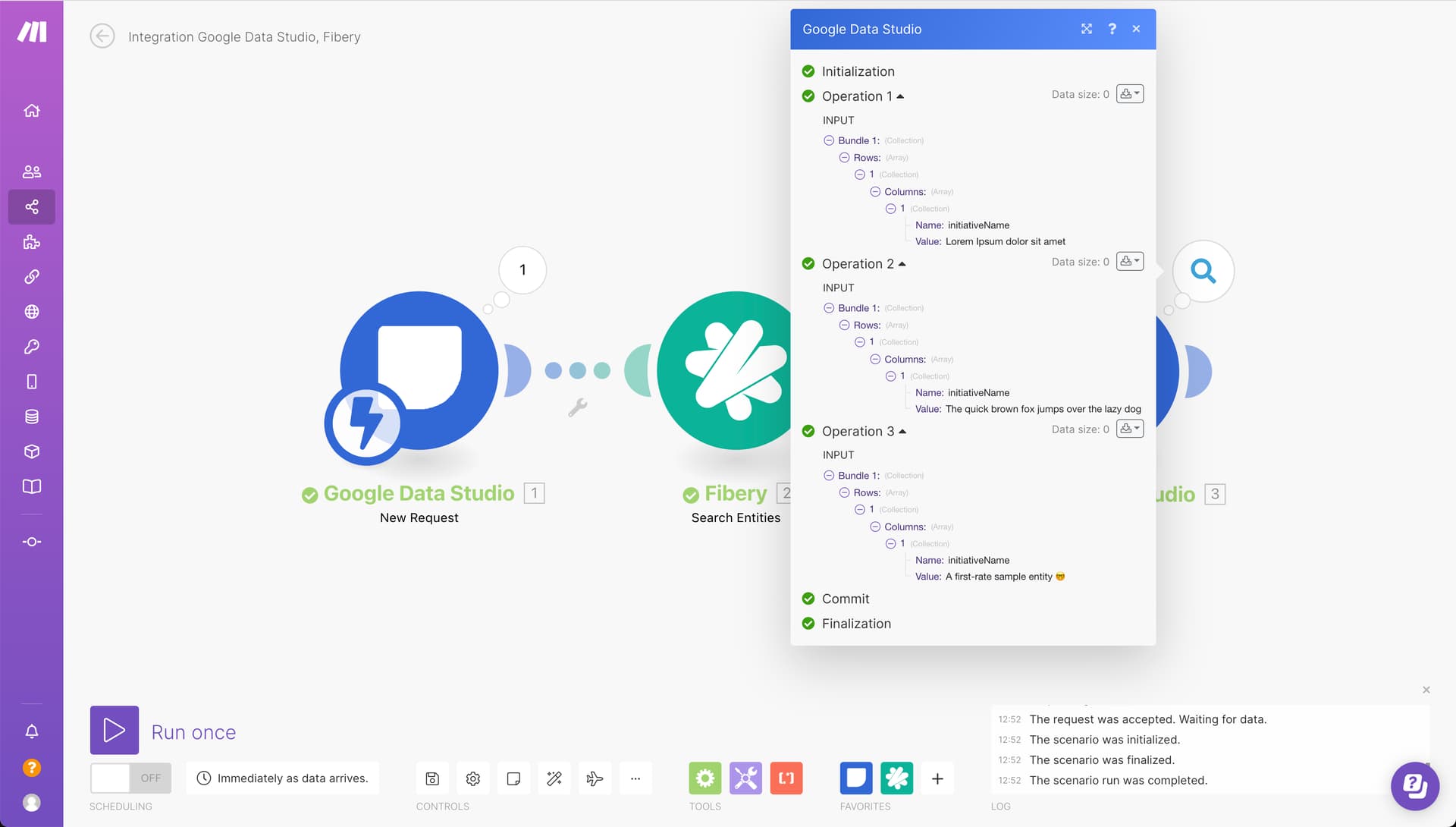The image size is (1456, 827).
Task: Add a favorite with plus button
Action: point(937,778)
